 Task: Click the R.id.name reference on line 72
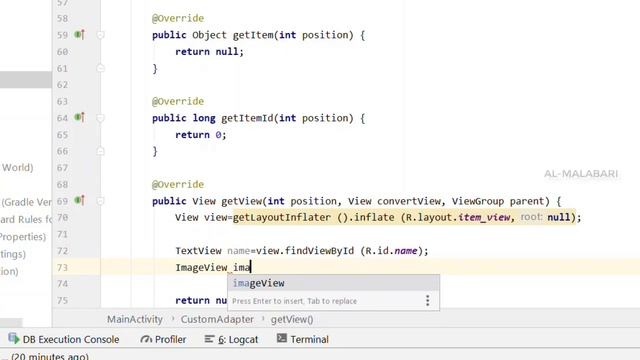point(391,251)
